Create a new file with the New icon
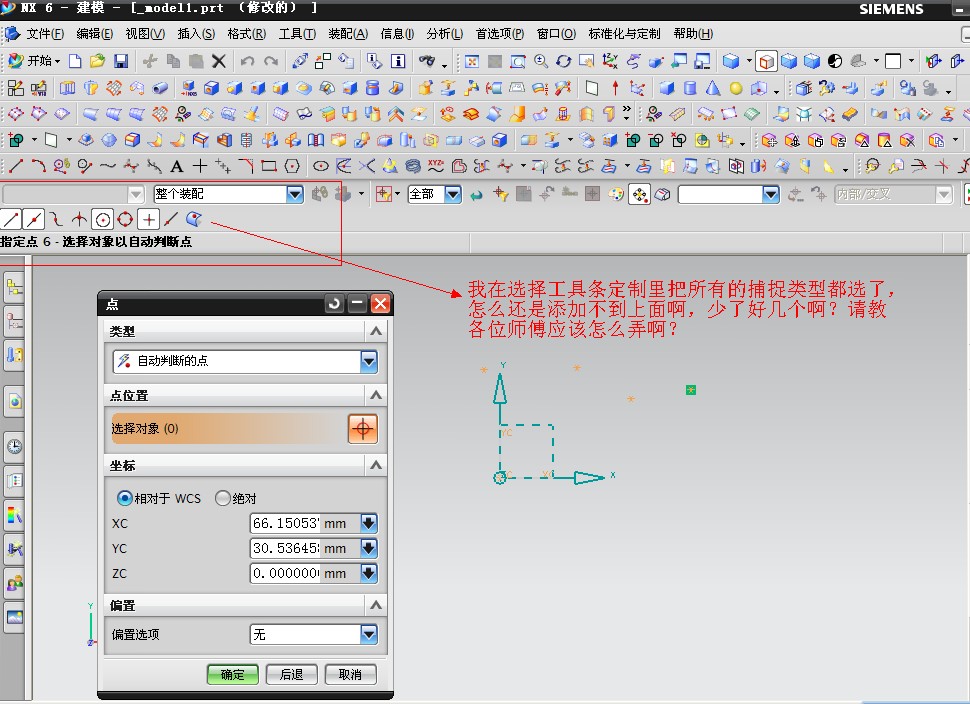Viewport: 970px width, 704px height. point(75,61)
